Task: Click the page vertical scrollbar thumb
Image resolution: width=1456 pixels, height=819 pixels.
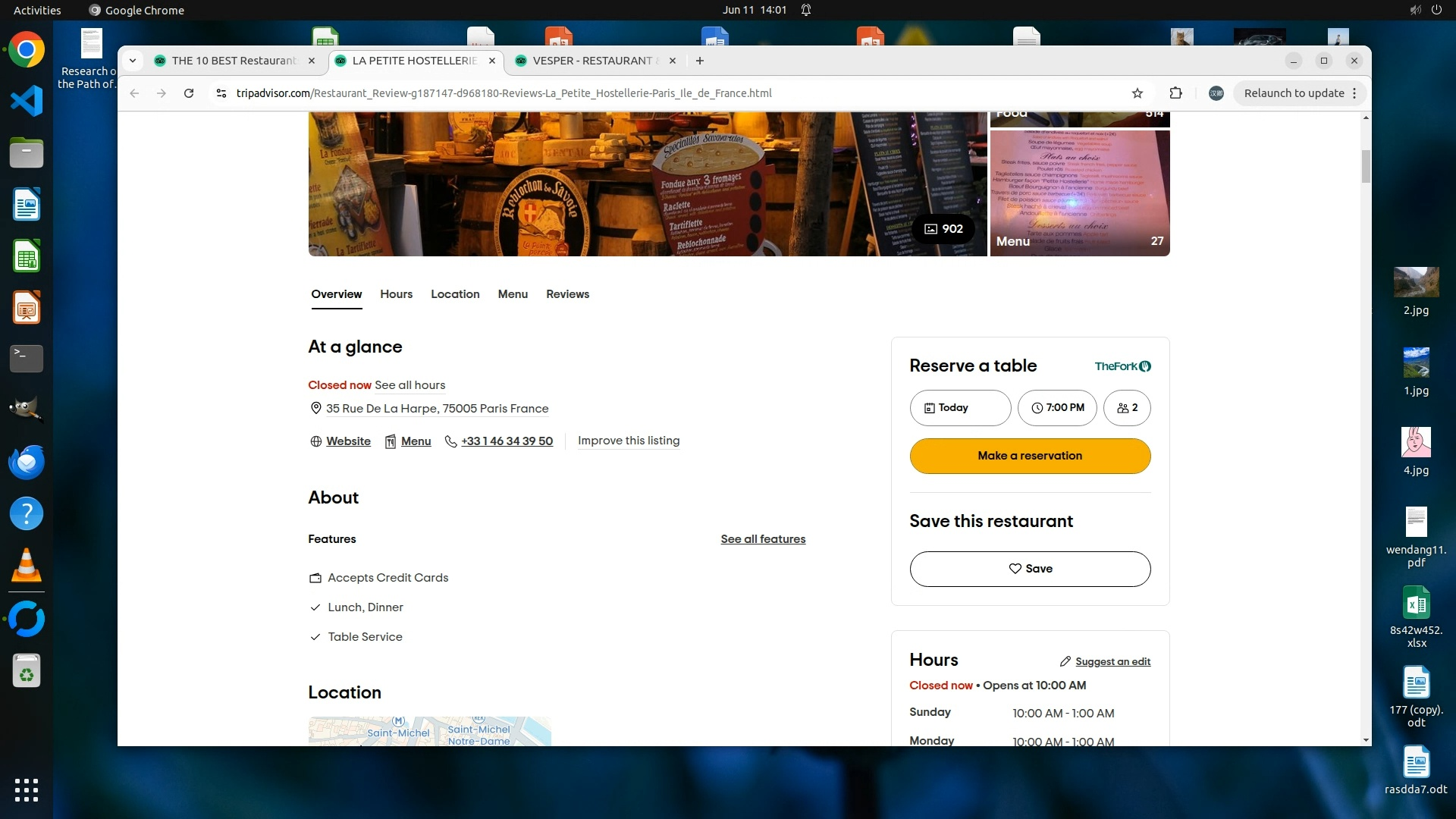Action: tap(1366, 167)
